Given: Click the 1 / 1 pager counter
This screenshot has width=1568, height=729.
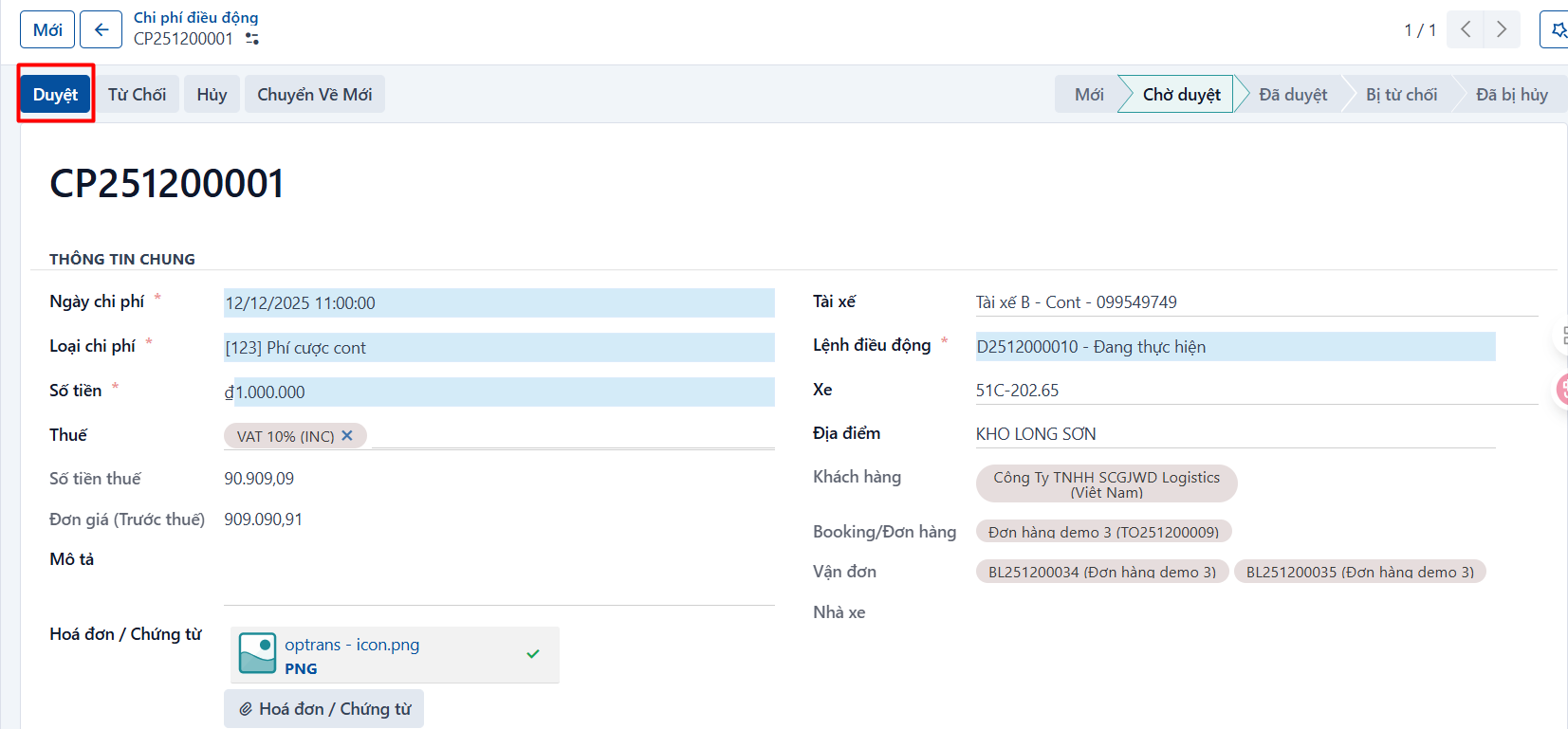Looking at the screenshot, I should click(1420, 30).
